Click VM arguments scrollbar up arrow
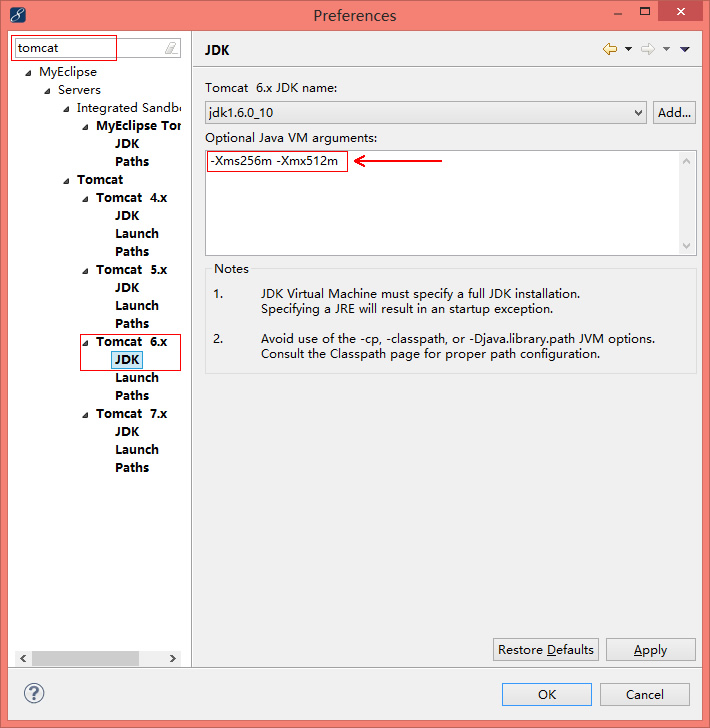 (686, 161)
